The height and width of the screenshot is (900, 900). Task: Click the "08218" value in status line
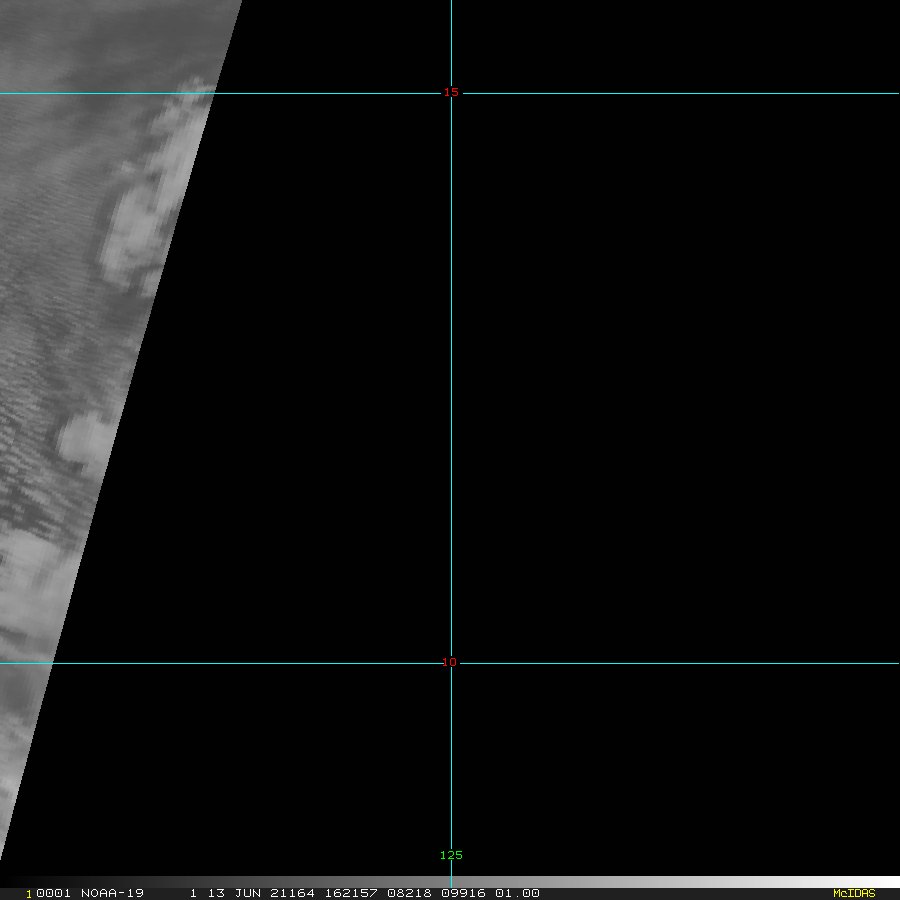[x=410, y=893]
